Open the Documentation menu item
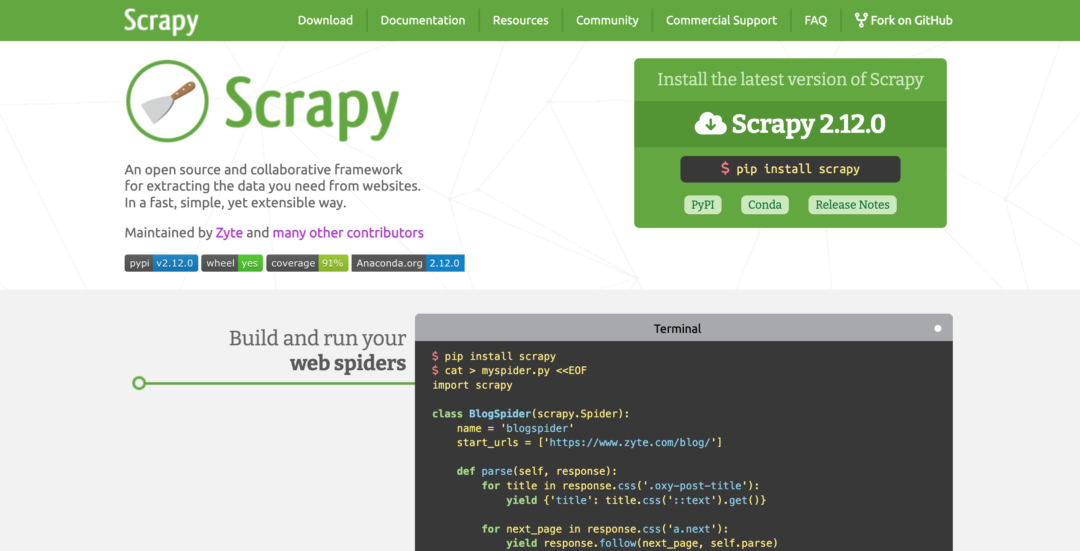 (422, 20)
